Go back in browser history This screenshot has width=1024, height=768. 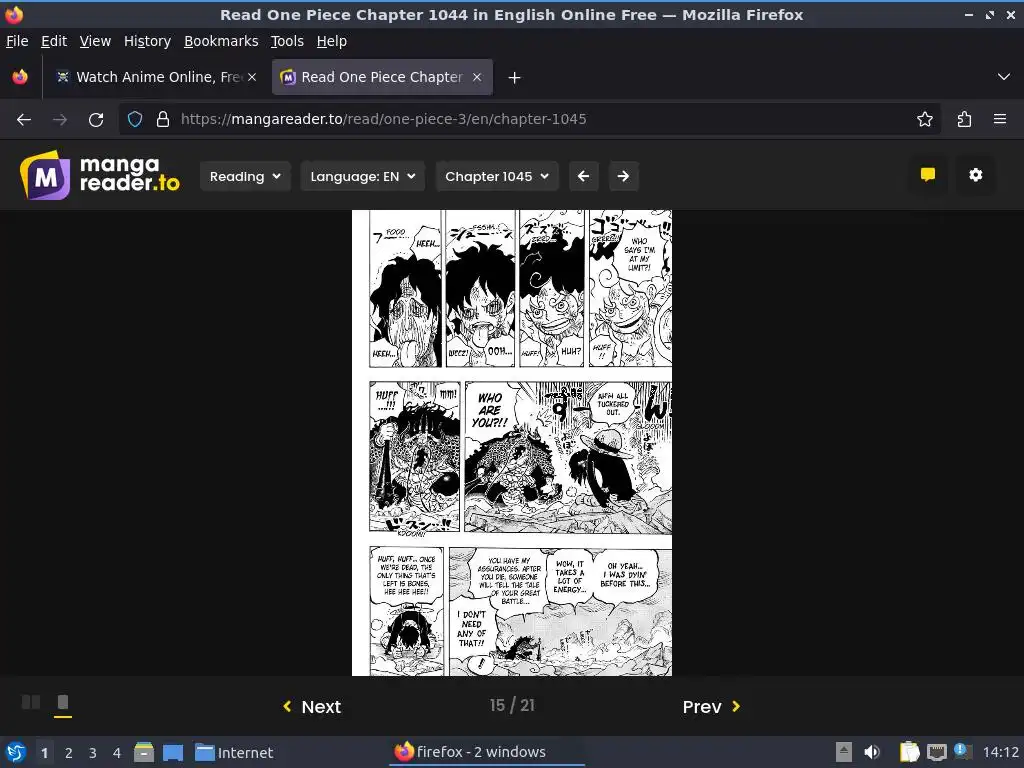[x=24, y=120]
